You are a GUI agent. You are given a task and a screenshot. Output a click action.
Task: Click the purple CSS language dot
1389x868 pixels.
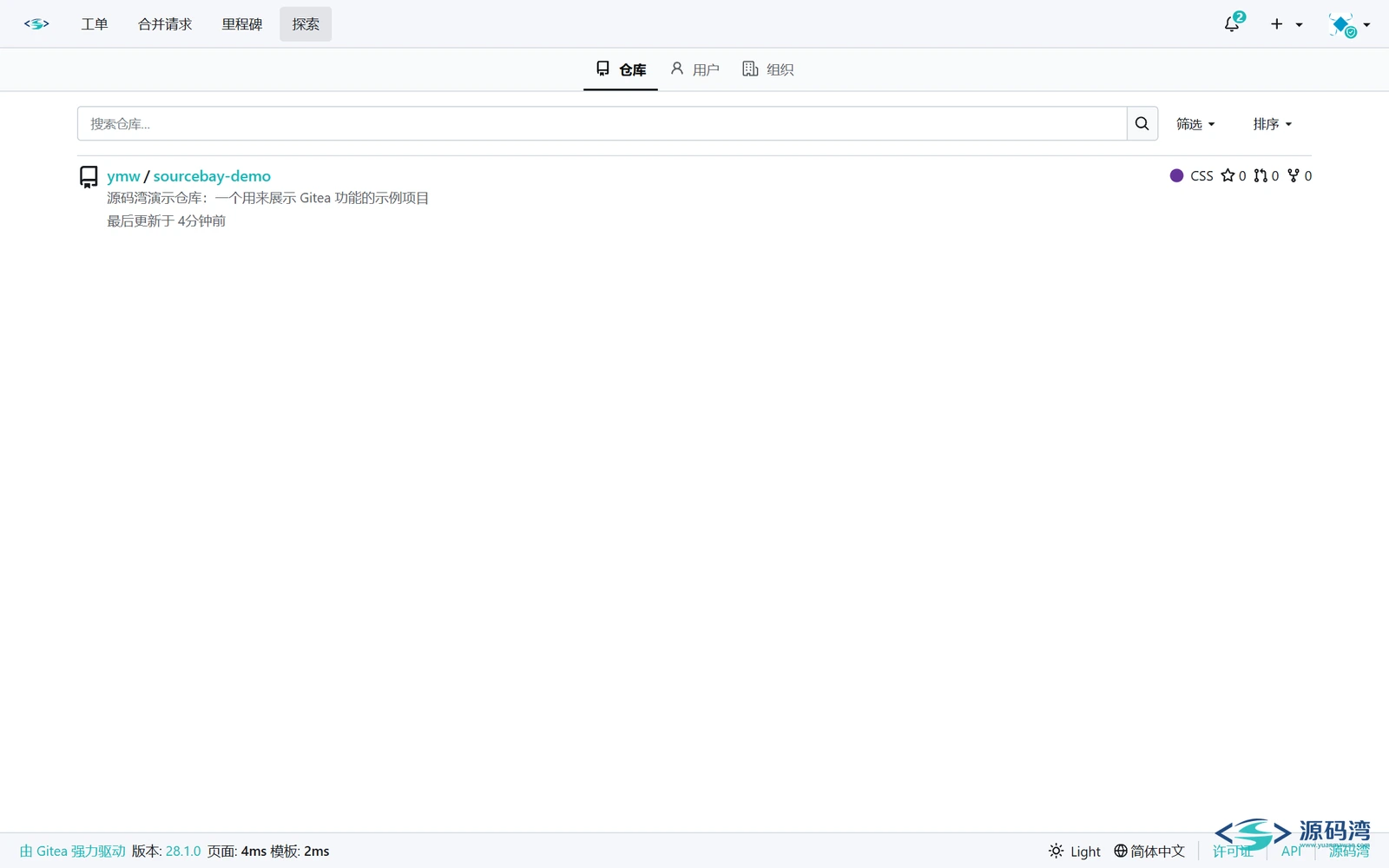point(1176,175)
